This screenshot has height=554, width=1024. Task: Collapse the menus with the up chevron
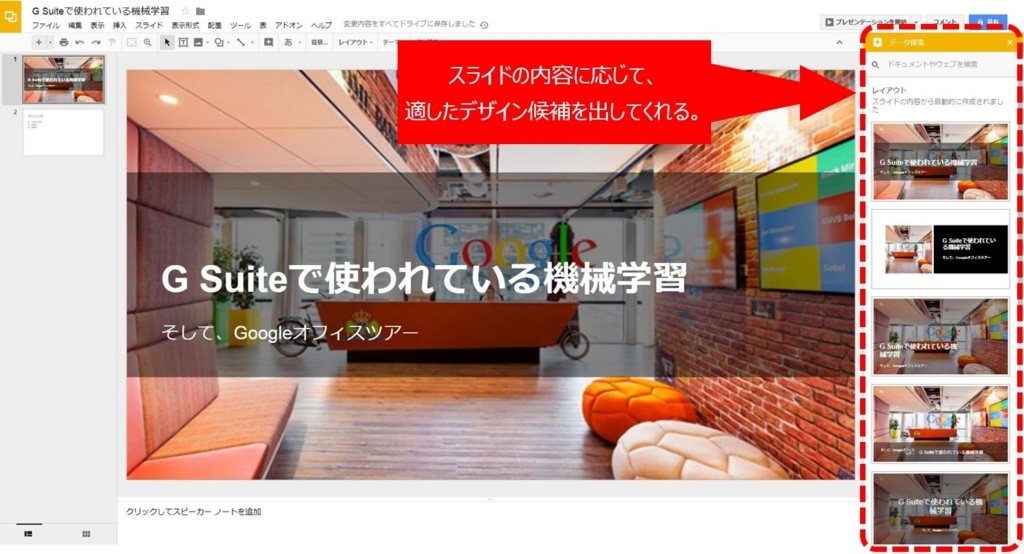[839, 42]
